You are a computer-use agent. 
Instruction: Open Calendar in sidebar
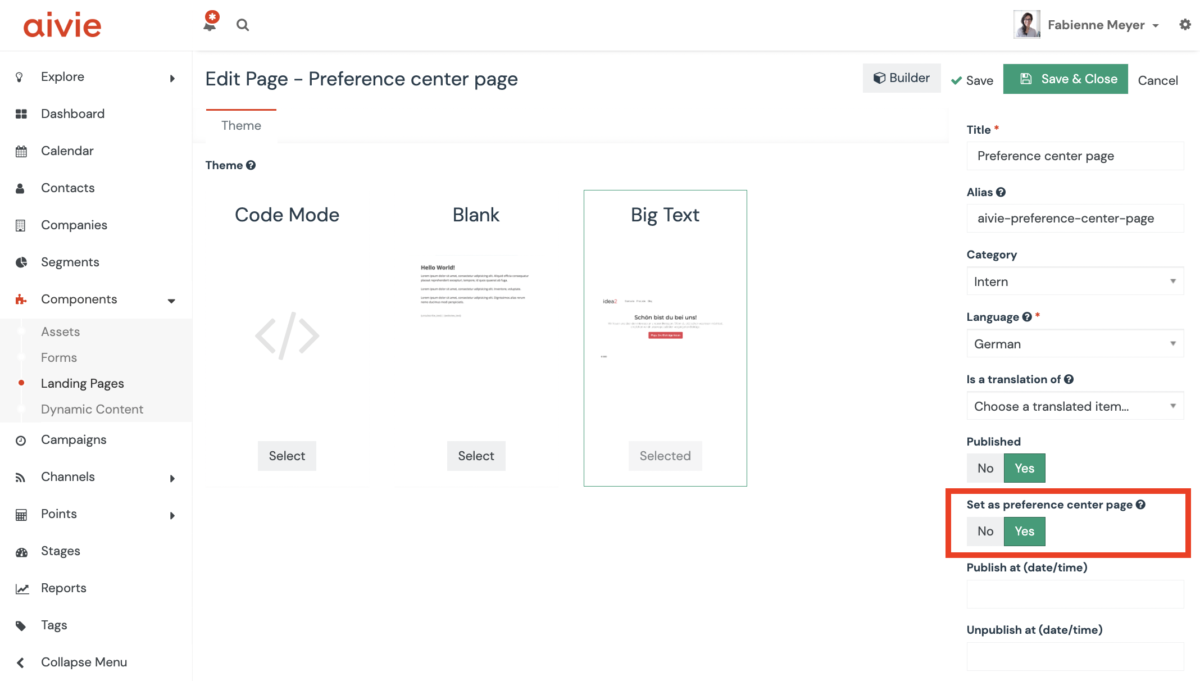[67, 151]
